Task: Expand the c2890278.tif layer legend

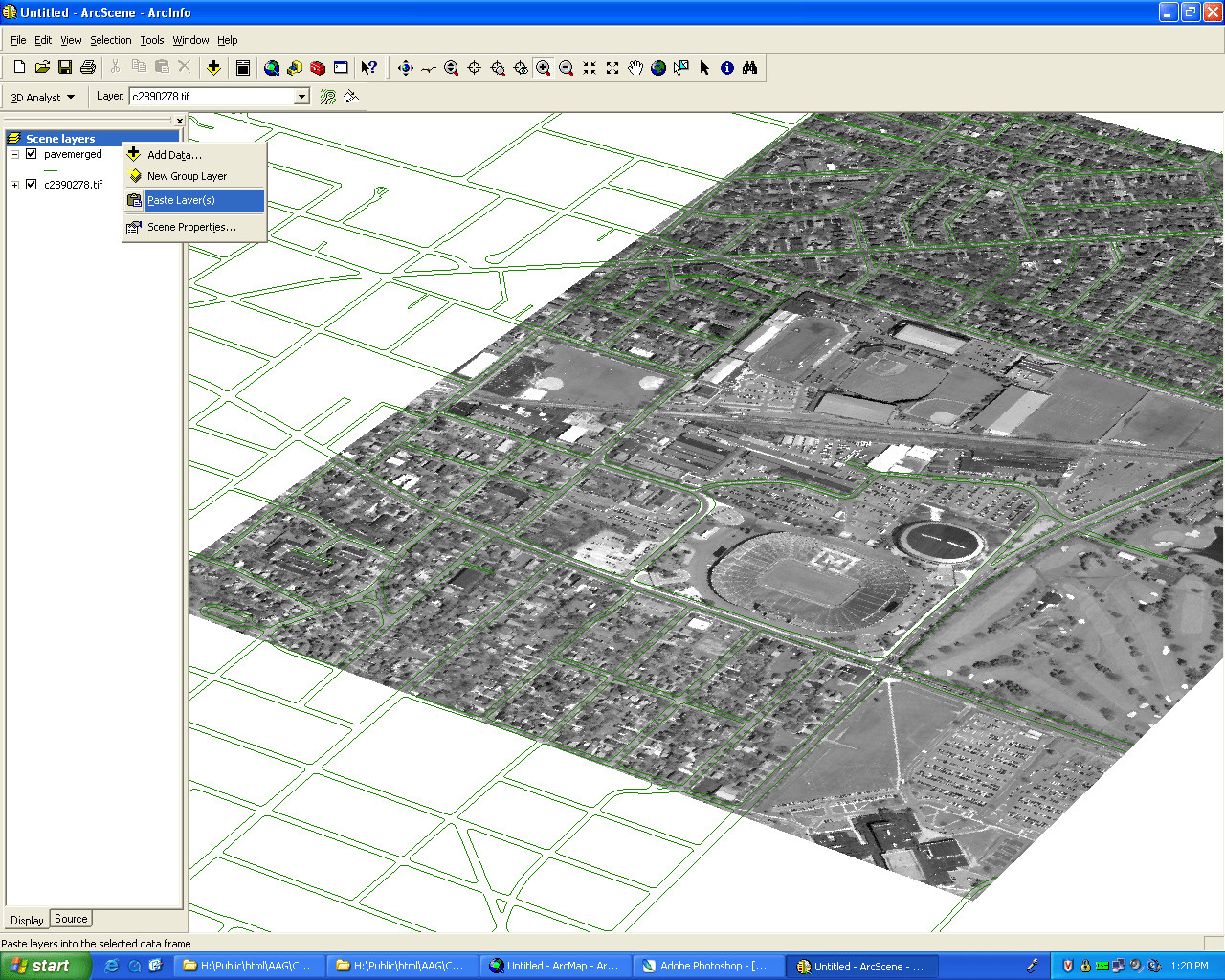Action: pyautogui.click(x=15, y=185)
